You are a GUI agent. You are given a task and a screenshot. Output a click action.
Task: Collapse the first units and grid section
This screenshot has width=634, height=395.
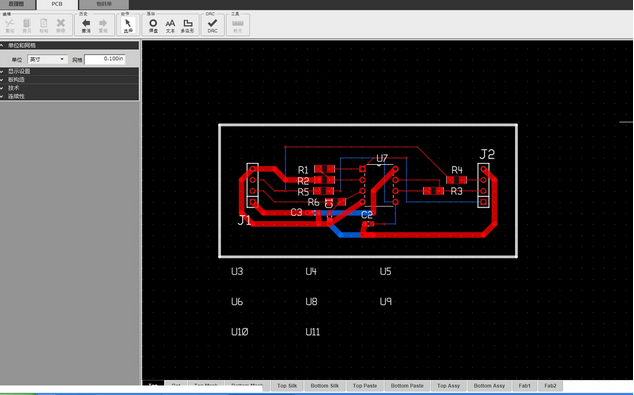69,45
